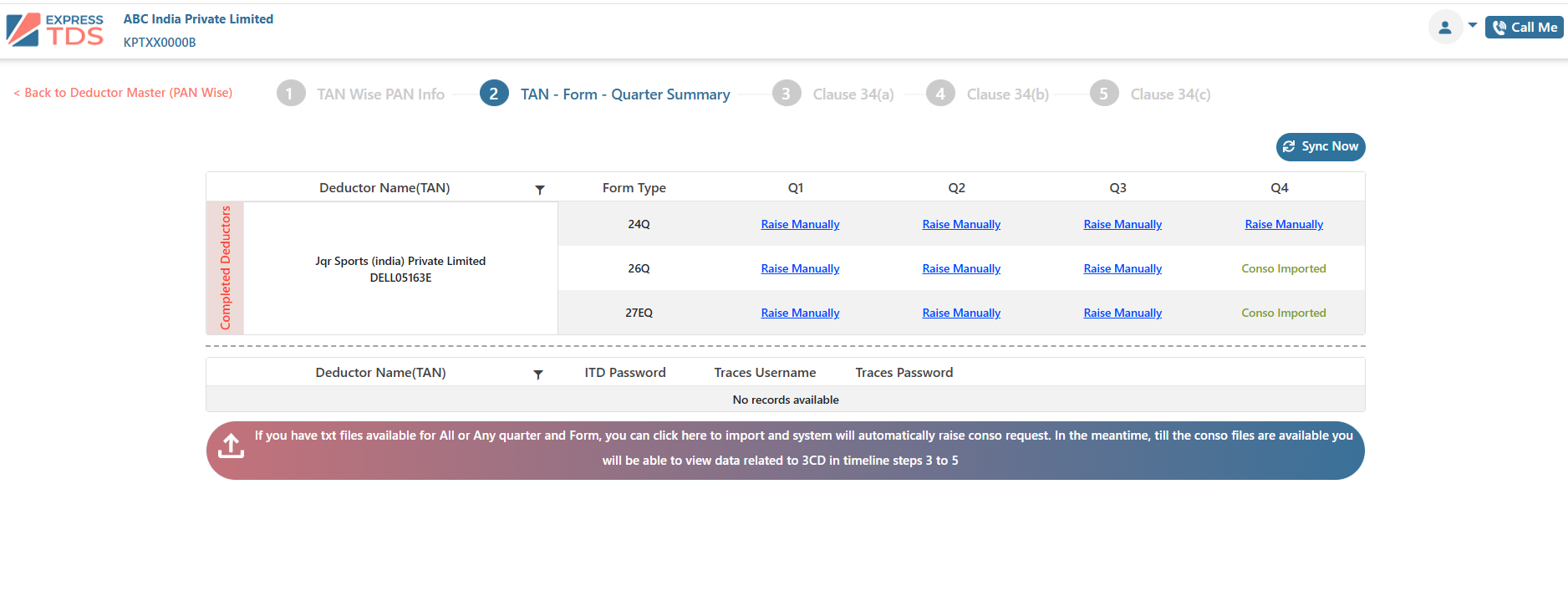This screenshot has width=1568, height=591.
Task: Open the user profile avatar icon
Action: coord(1444,28)
